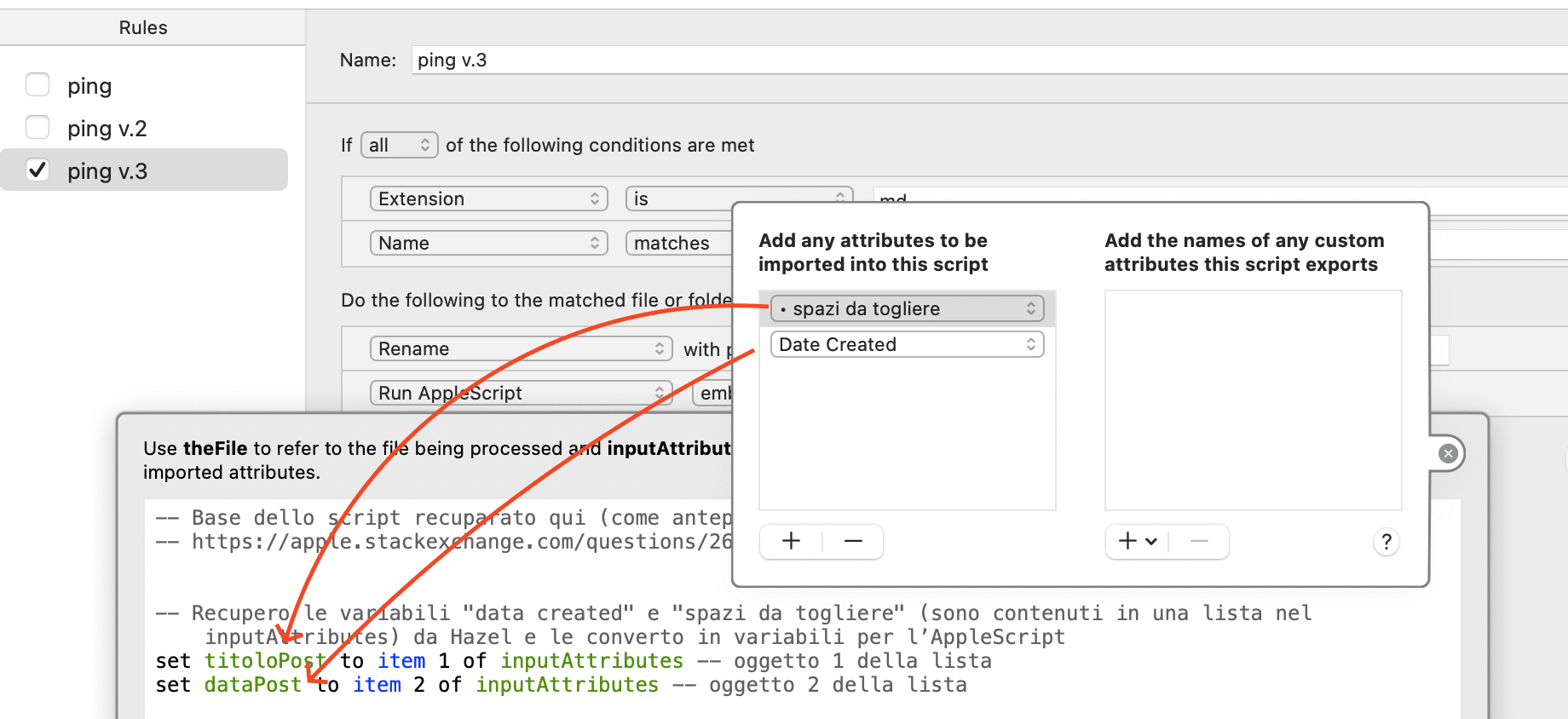Click the exported custom attributes list area
Image resolution: width=1568 pixels, height=719 pixels.
[x=1253, y=400]
